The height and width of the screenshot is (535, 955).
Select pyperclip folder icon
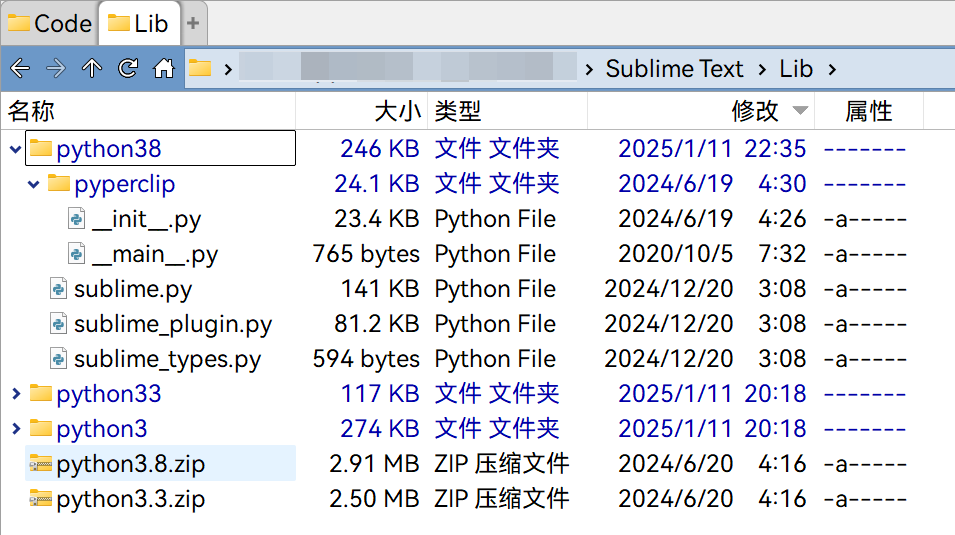point(58,183)
